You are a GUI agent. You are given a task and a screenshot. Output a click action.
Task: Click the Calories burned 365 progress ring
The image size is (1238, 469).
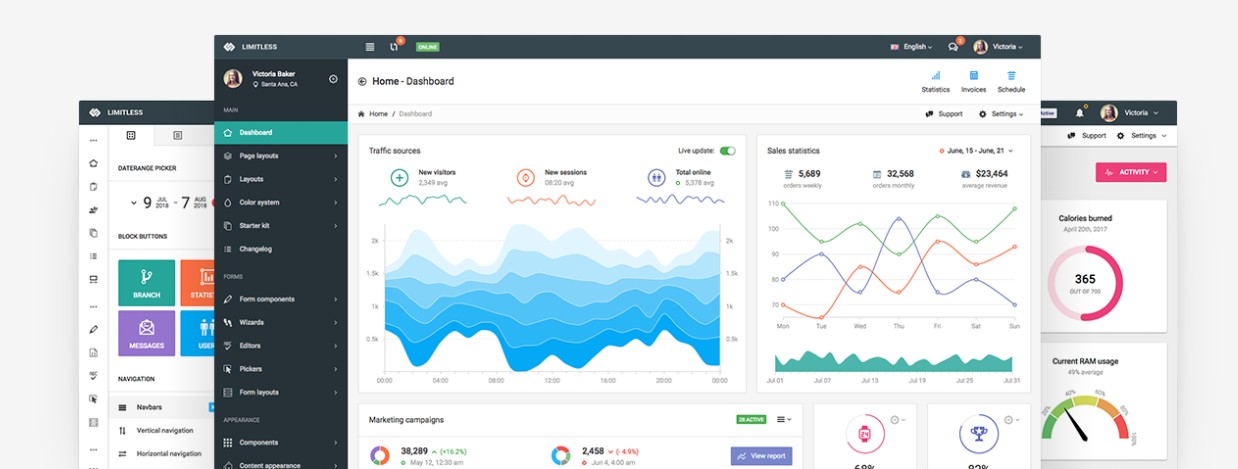[x=1085, y=283]
